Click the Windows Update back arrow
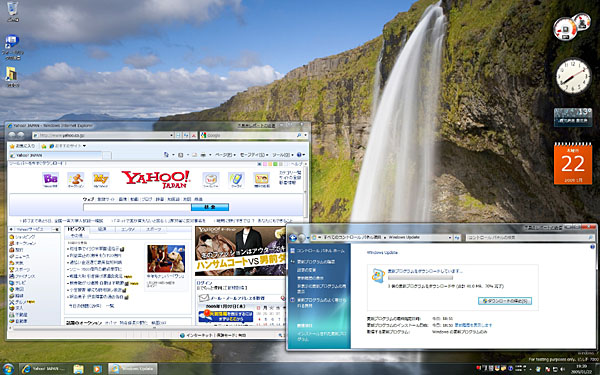Image resolution: width=600 pixels, height=375 pixels. click(x=293, y=238)
